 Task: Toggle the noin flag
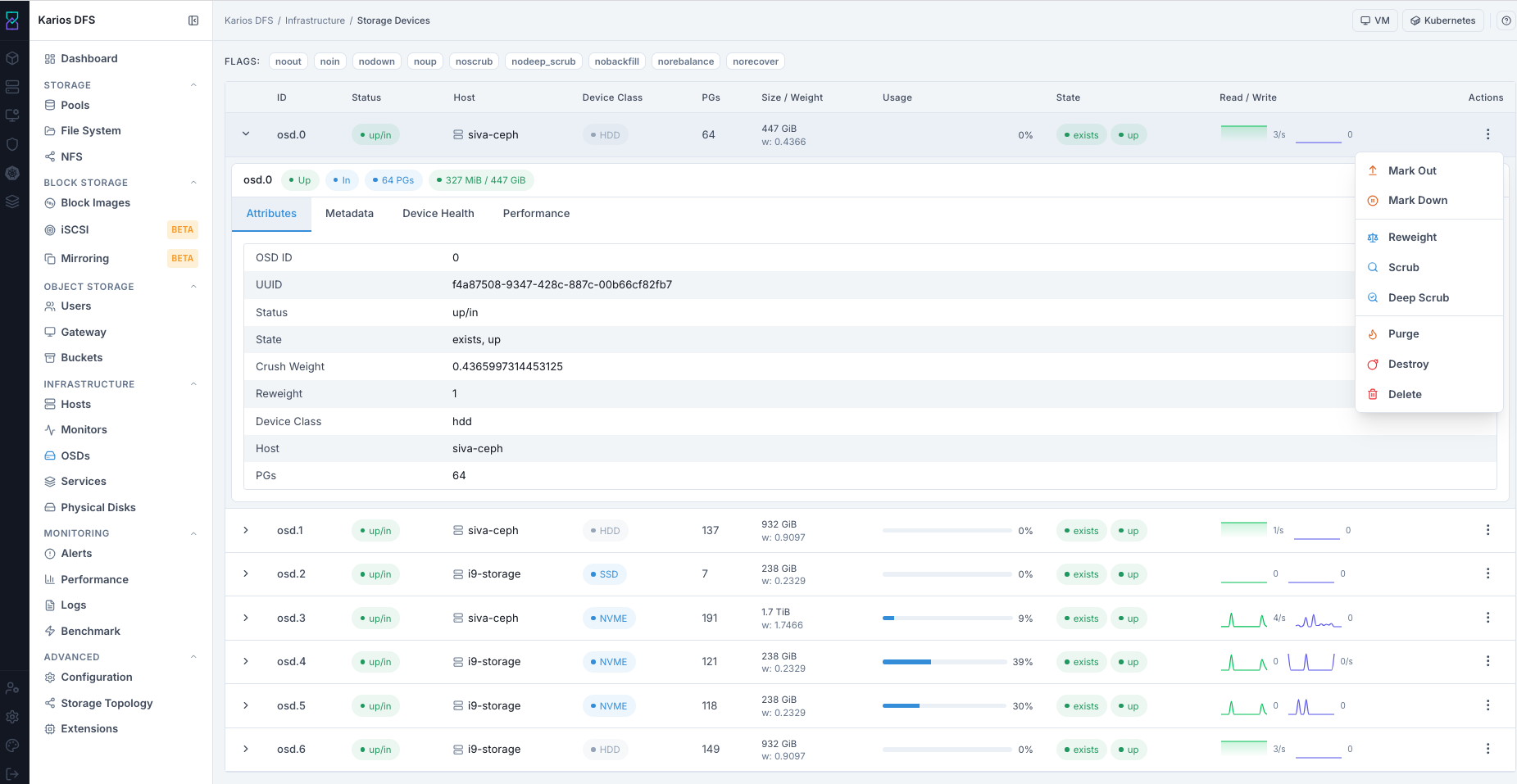tap(330, 61)
